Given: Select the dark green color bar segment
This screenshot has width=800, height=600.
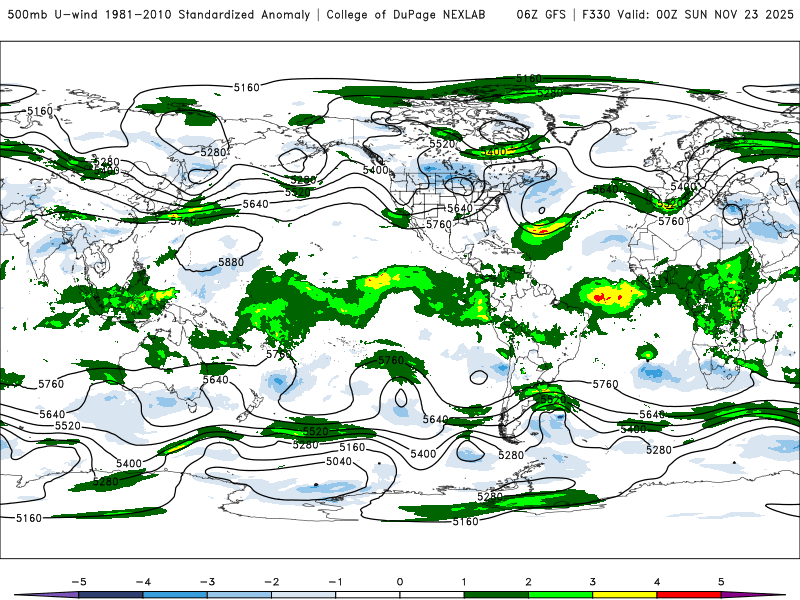Looking at the screenshot, I should pyautogui.click(x=496, y=595).
